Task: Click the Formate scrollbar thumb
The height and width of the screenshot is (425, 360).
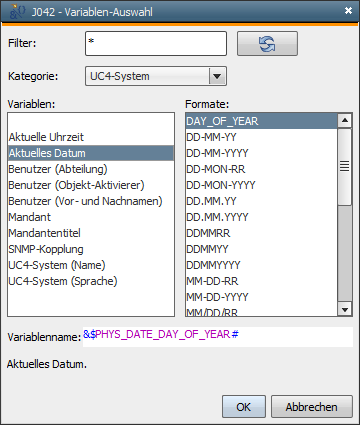Action: tap(345, 166)
